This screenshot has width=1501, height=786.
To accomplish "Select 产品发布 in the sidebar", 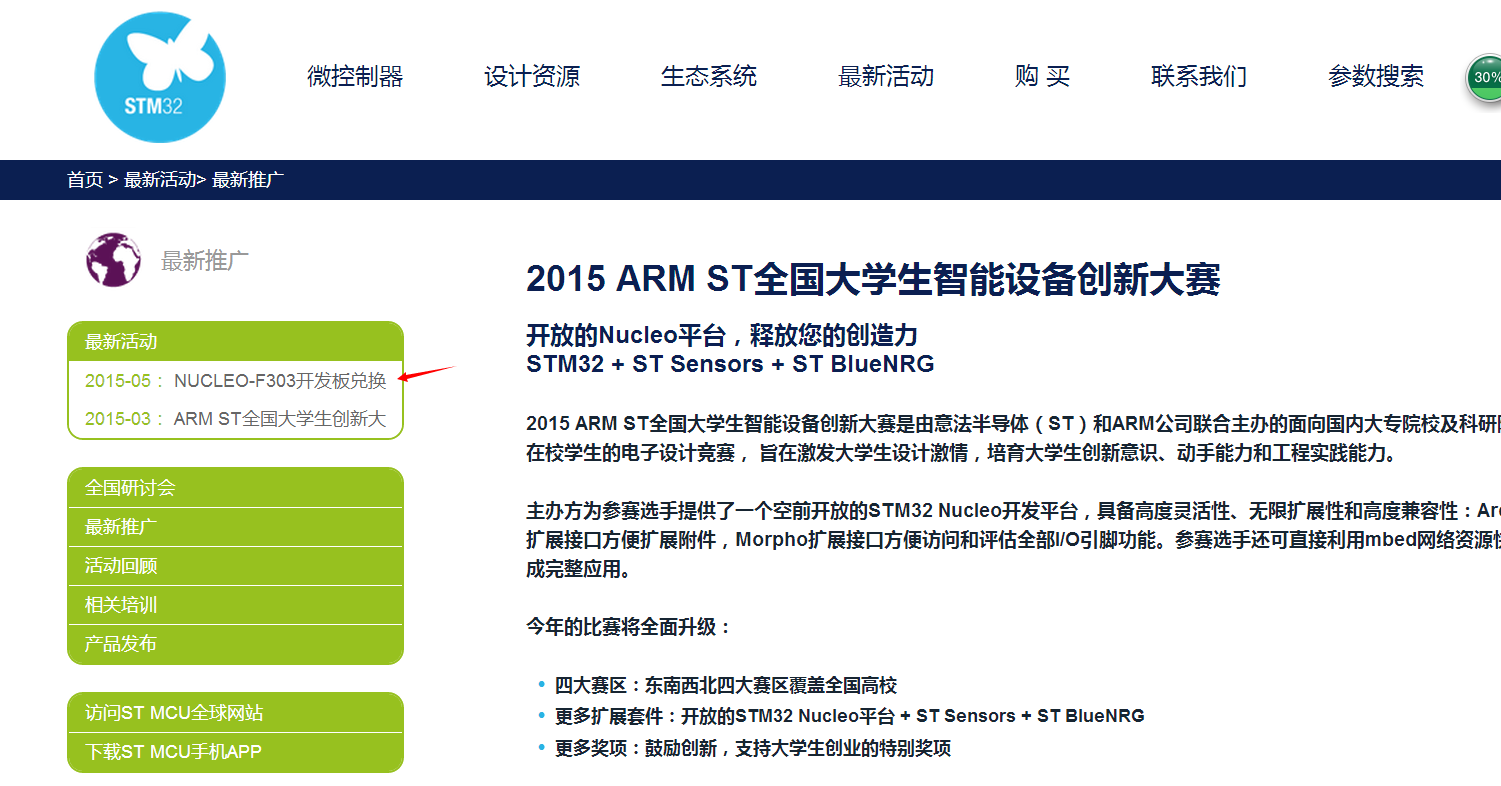I will 235,644.
